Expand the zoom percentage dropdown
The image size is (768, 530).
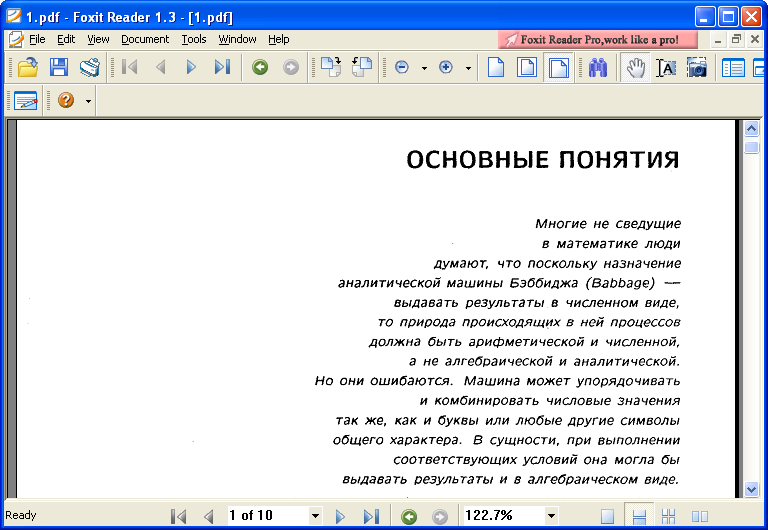pyautogui.click(x=551, y=516)
